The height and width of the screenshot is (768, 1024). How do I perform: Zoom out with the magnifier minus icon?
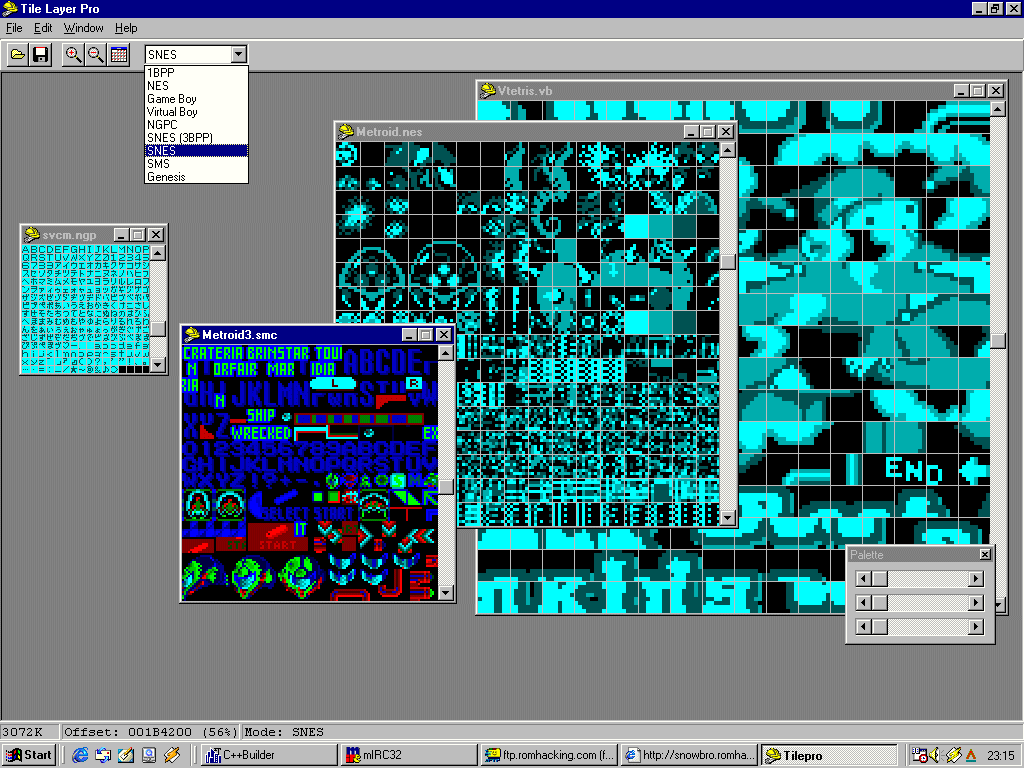(96, 55)
